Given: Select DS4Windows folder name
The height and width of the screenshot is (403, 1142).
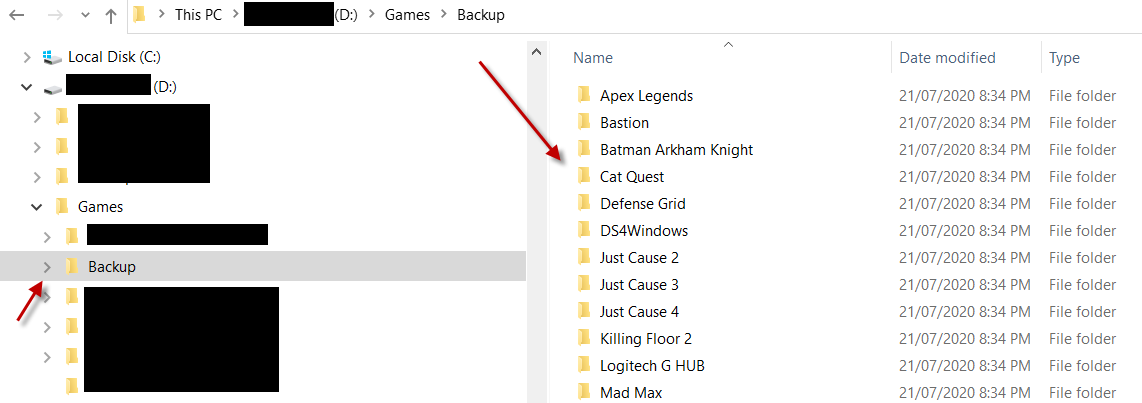Looking at the screenshot, I should click(644, 230).
